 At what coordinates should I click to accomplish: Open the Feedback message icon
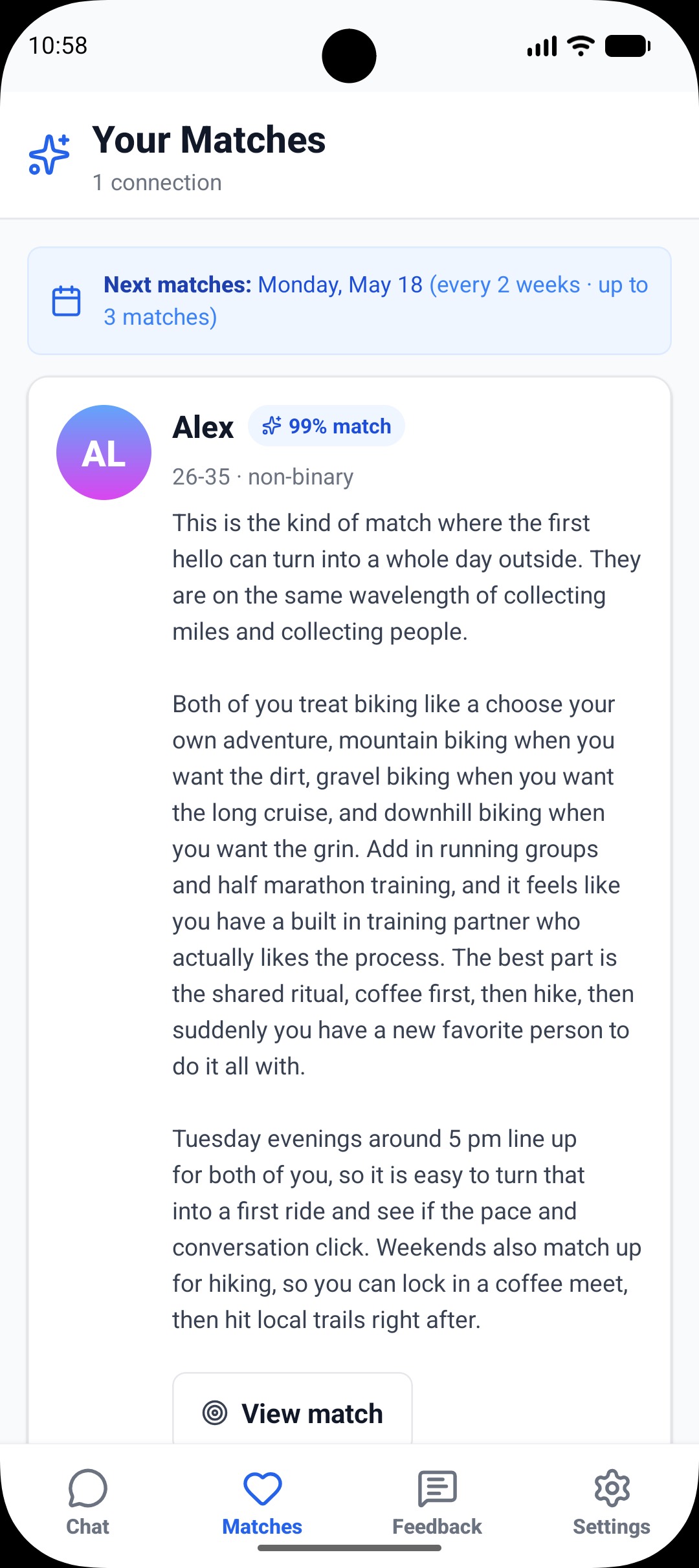click(437, 1488)
